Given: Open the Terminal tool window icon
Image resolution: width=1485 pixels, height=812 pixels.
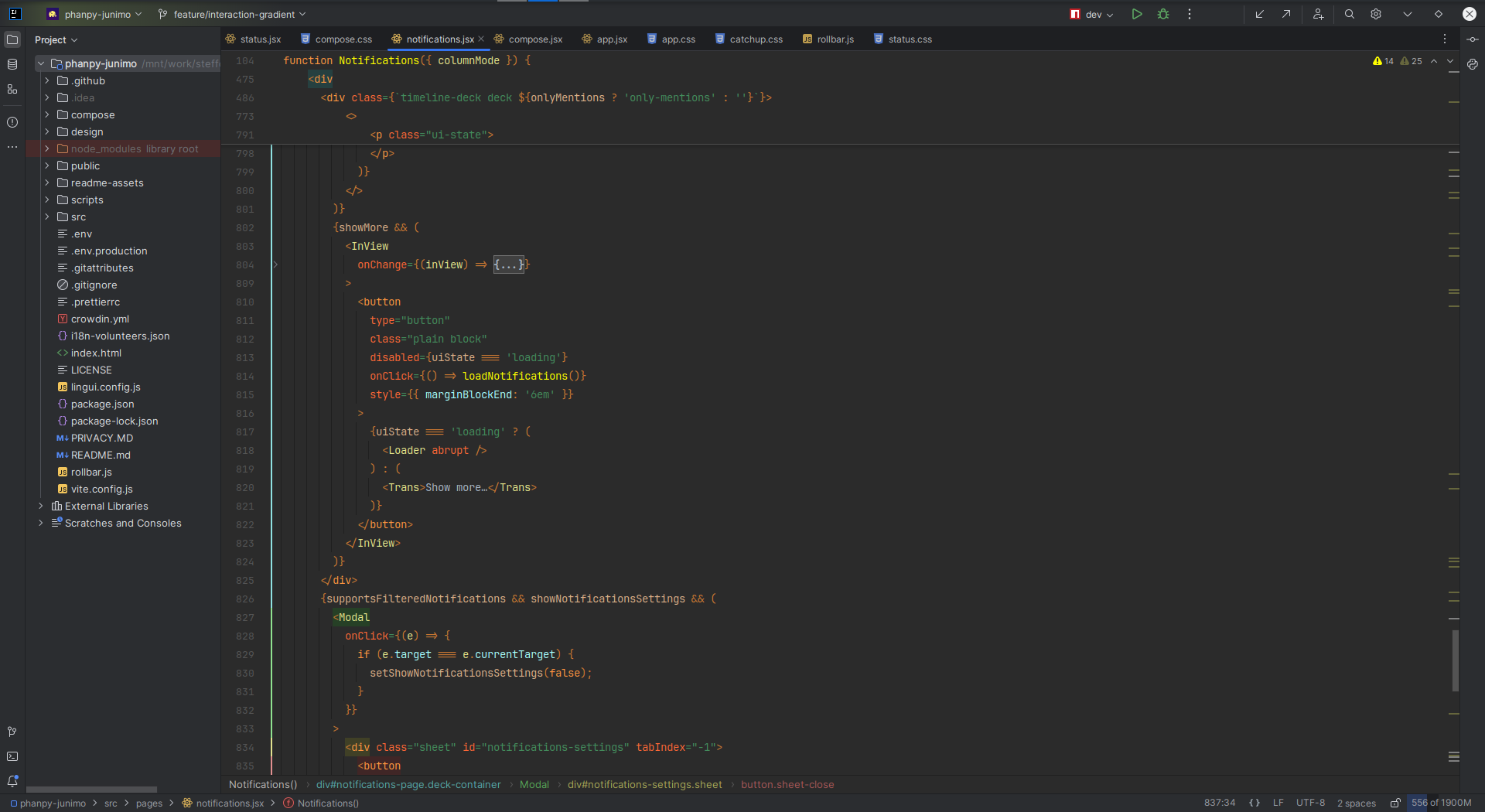Looking at the screenshot, I should click(x=12, y=756).
